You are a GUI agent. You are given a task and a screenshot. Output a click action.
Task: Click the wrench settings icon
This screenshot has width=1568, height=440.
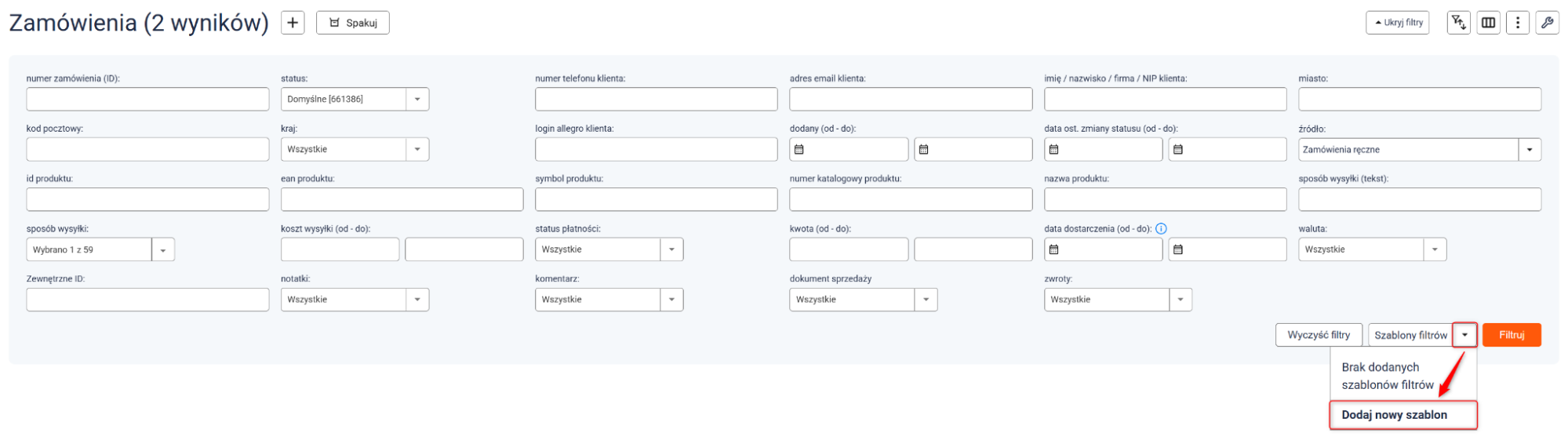[1547, 23]
